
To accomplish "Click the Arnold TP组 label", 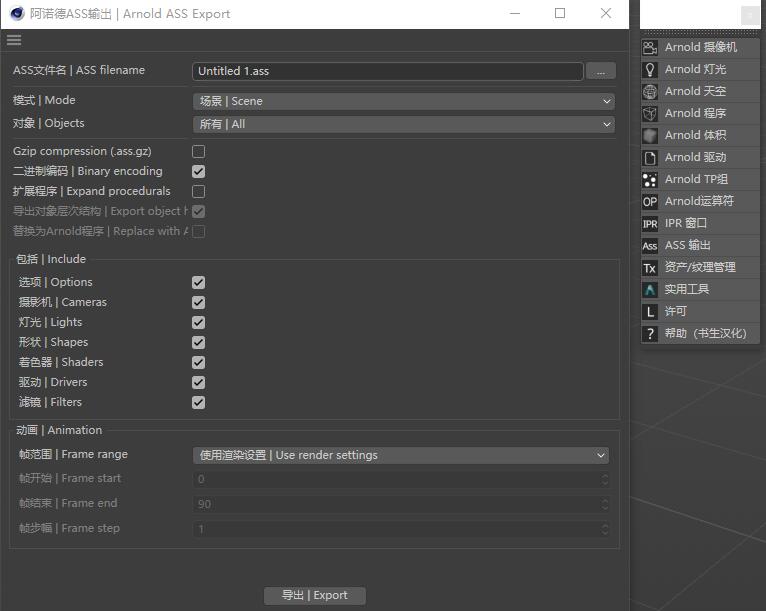I will point(696,179).
